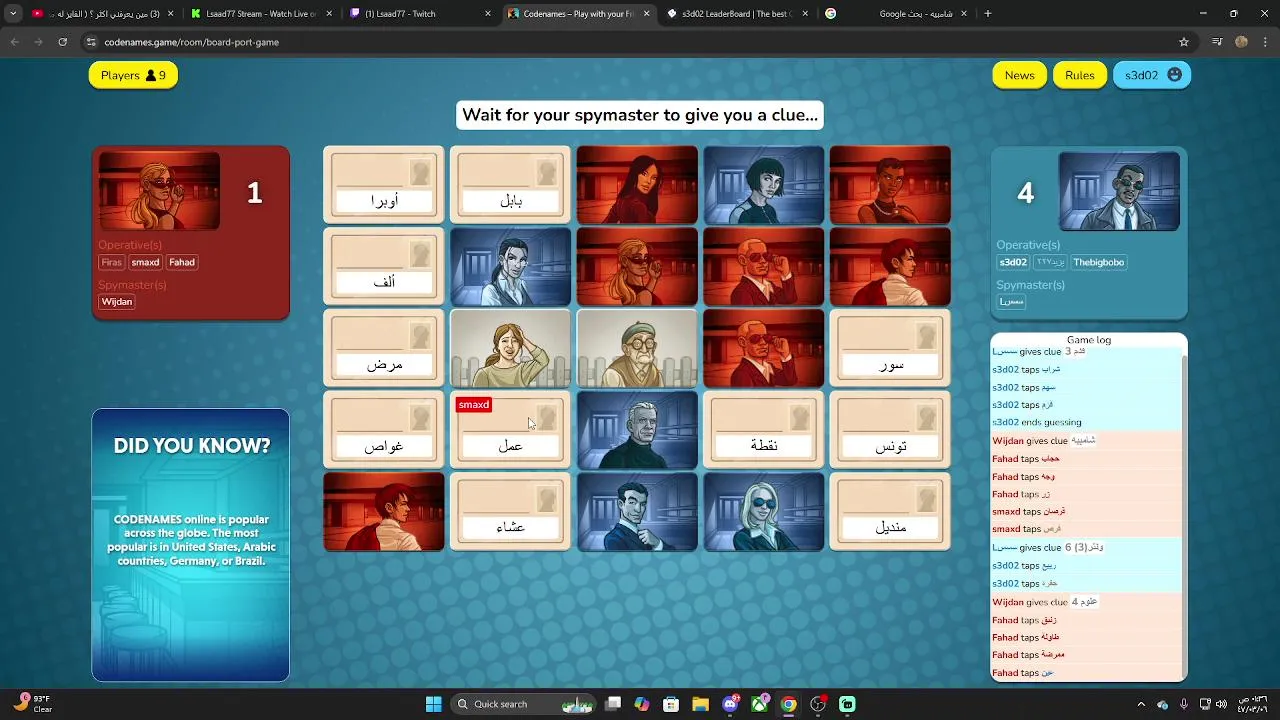Tap the word card عمل
1280x720 pixels.
pyautogui.click(x=510, y=430)
